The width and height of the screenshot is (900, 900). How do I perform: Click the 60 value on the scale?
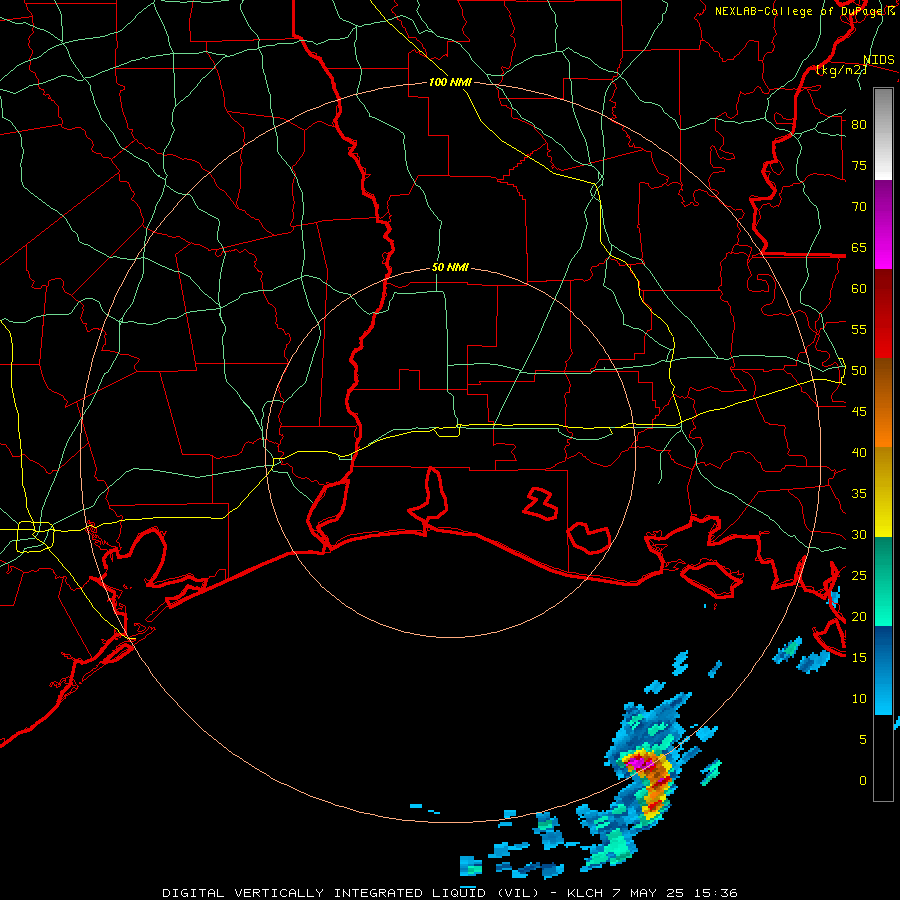tap(859, 289)
